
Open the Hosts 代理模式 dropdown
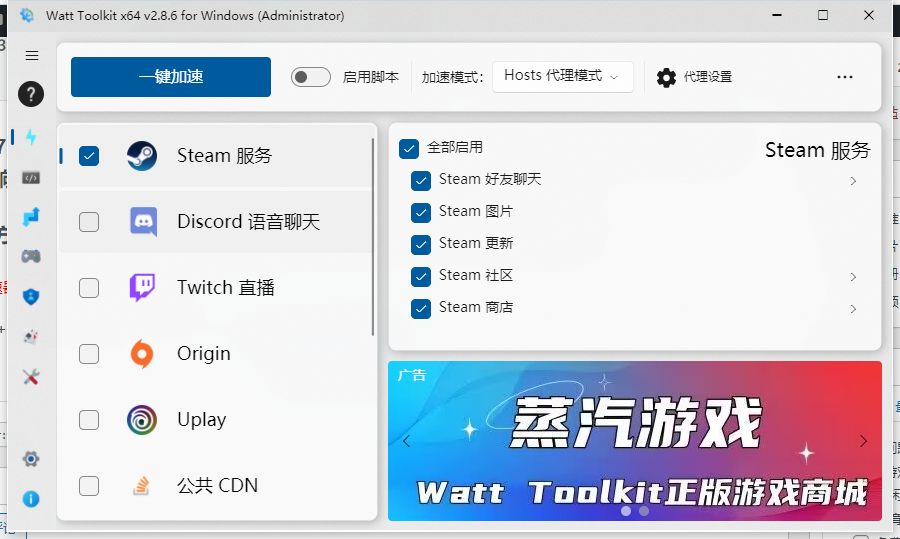[562, 76]
